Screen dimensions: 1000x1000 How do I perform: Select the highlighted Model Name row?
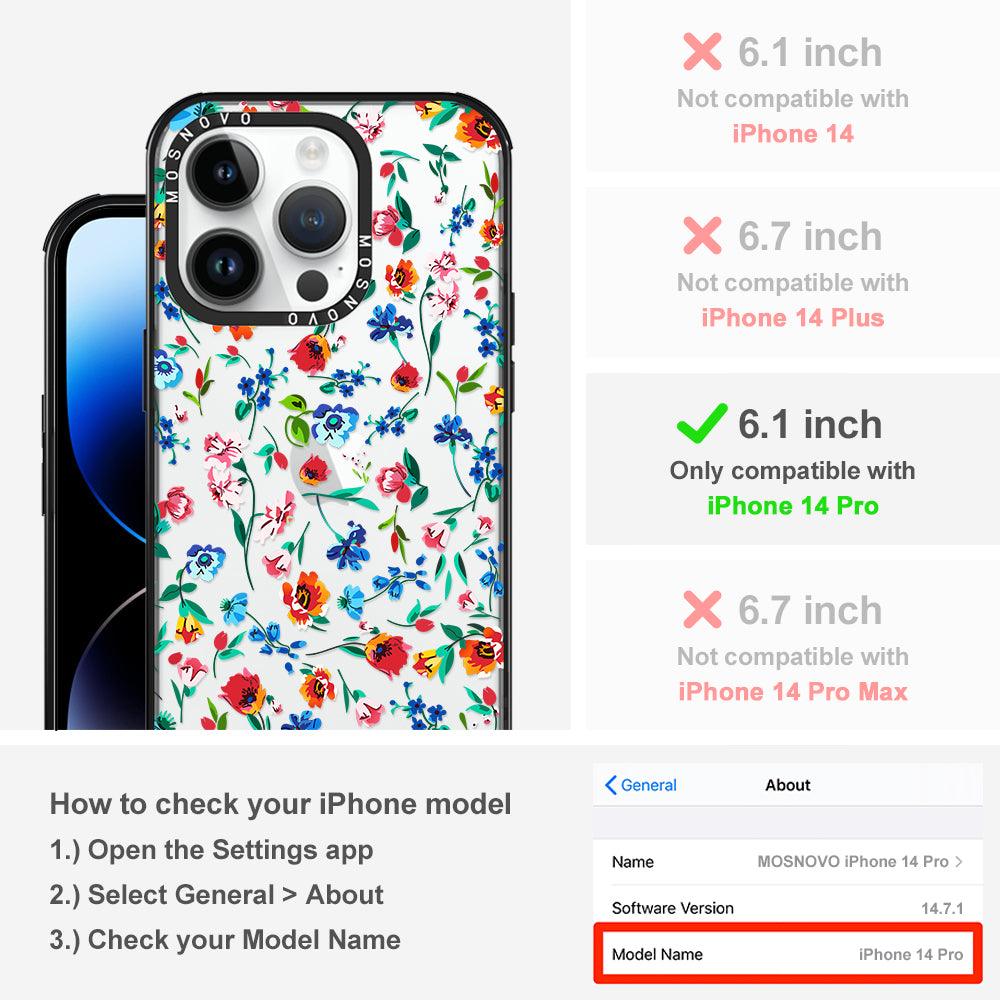787,954
